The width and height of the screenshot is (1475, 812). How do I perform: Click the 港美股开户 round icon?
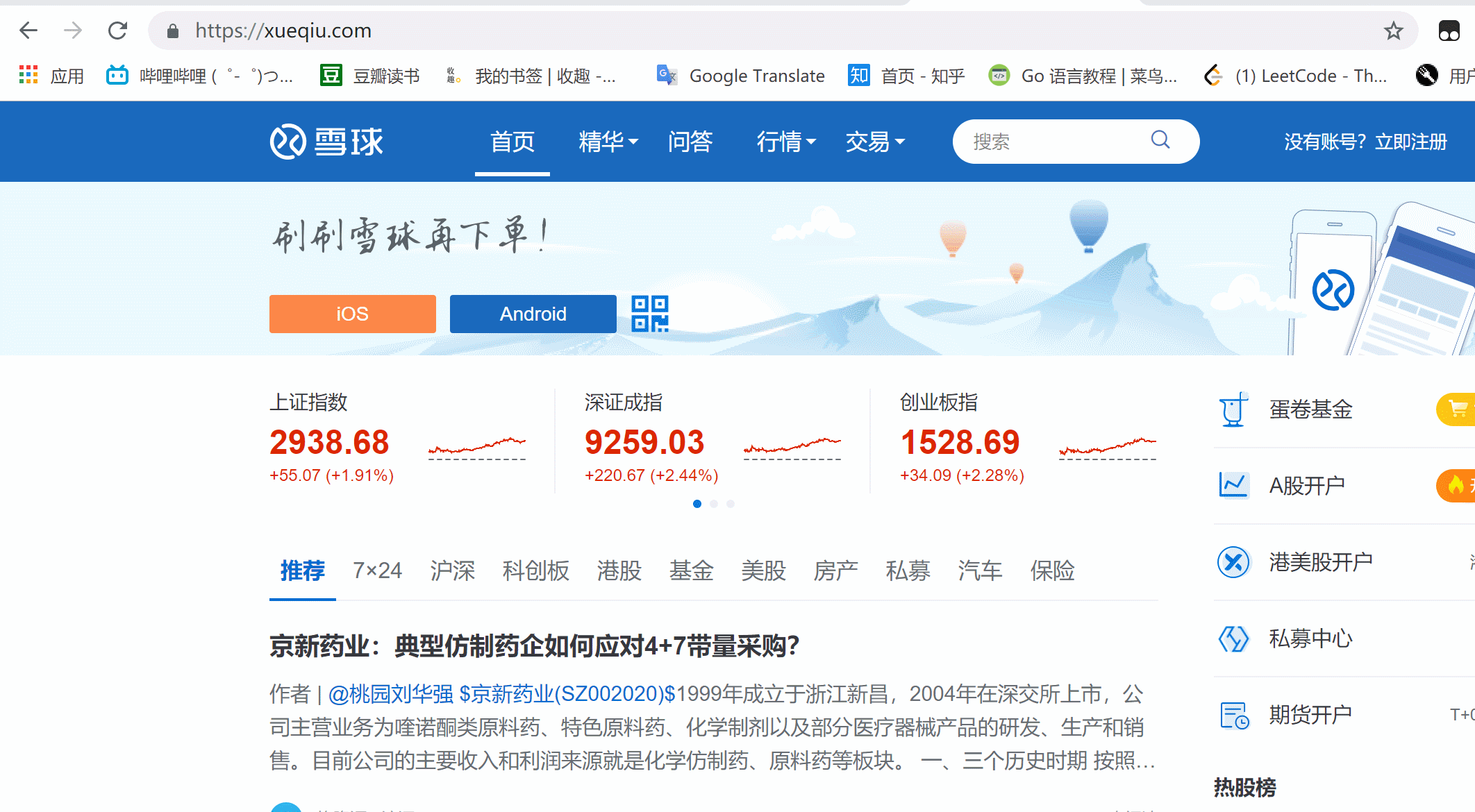coord(1233,561)
